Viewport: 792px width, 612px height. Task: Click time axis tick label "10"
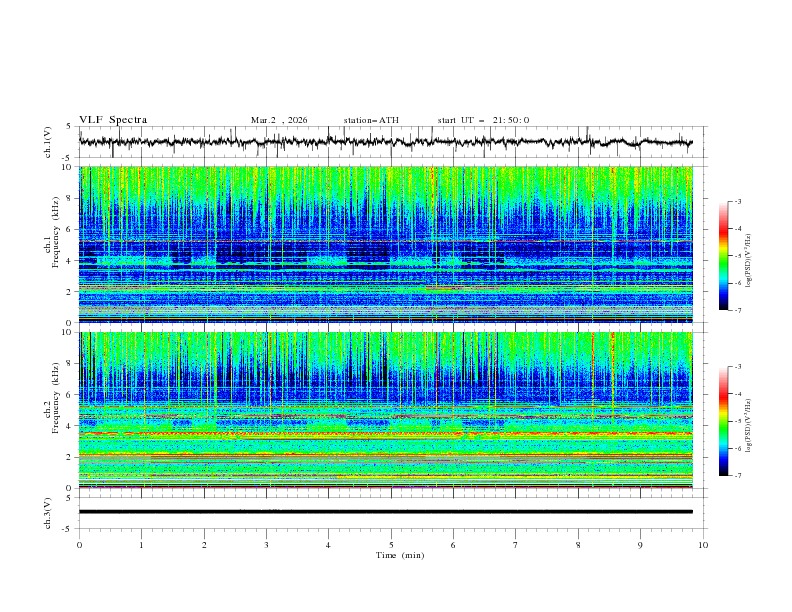703,545
